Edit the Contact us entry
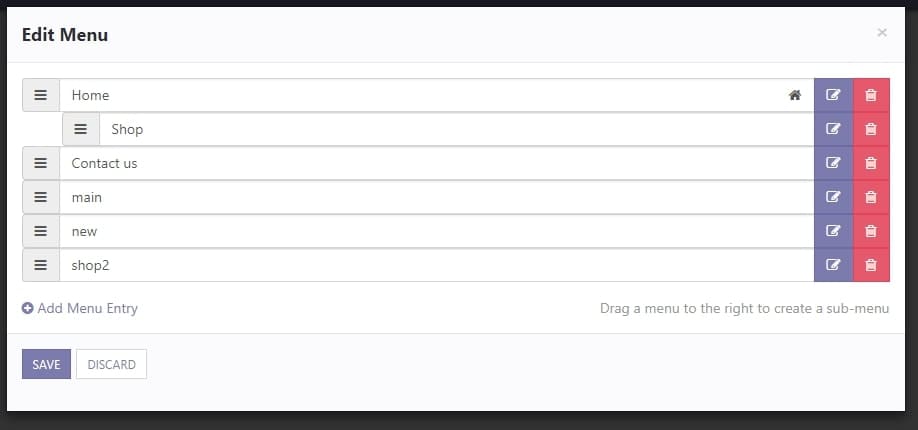 [833, 163]
